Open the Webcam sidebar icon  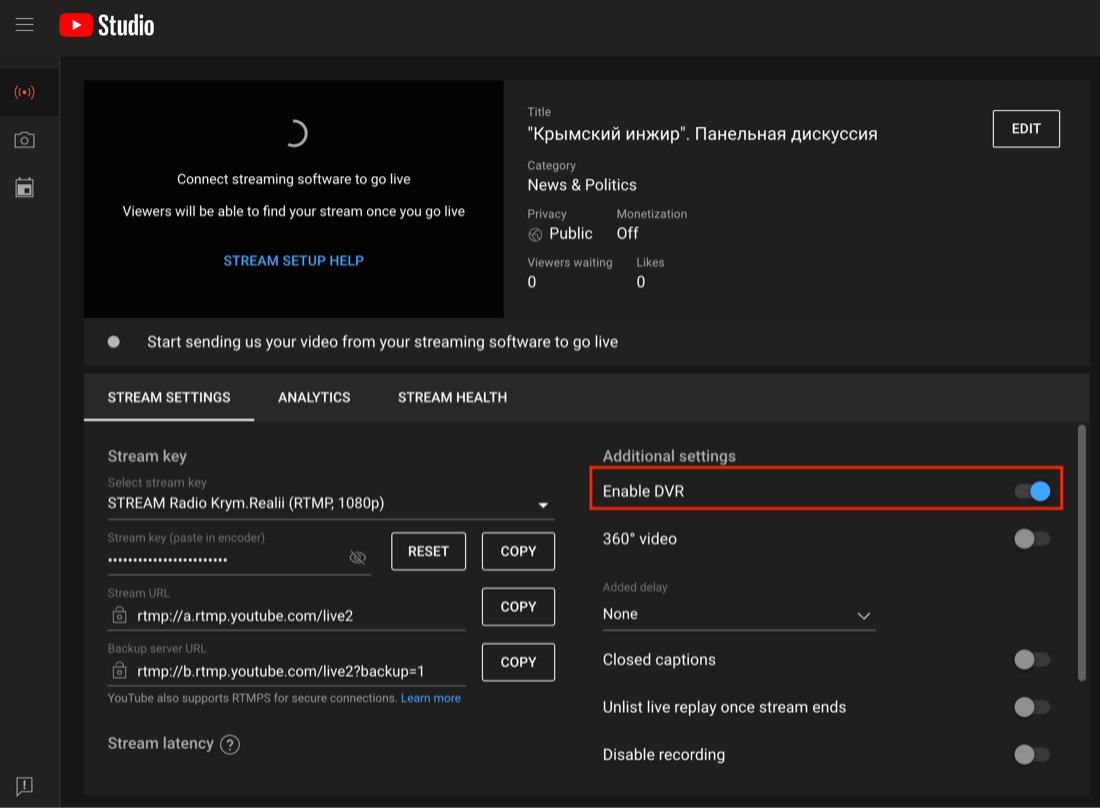(x=25, y=140)
